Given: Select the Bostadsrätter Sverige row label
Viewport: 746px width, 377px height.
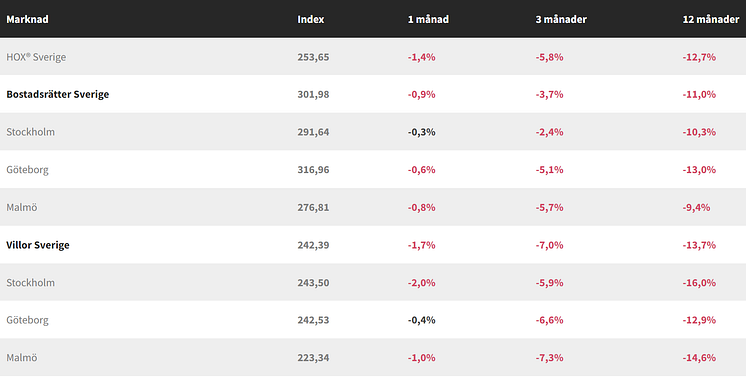Looking at the screenshot, I should (x=58, y=94).
